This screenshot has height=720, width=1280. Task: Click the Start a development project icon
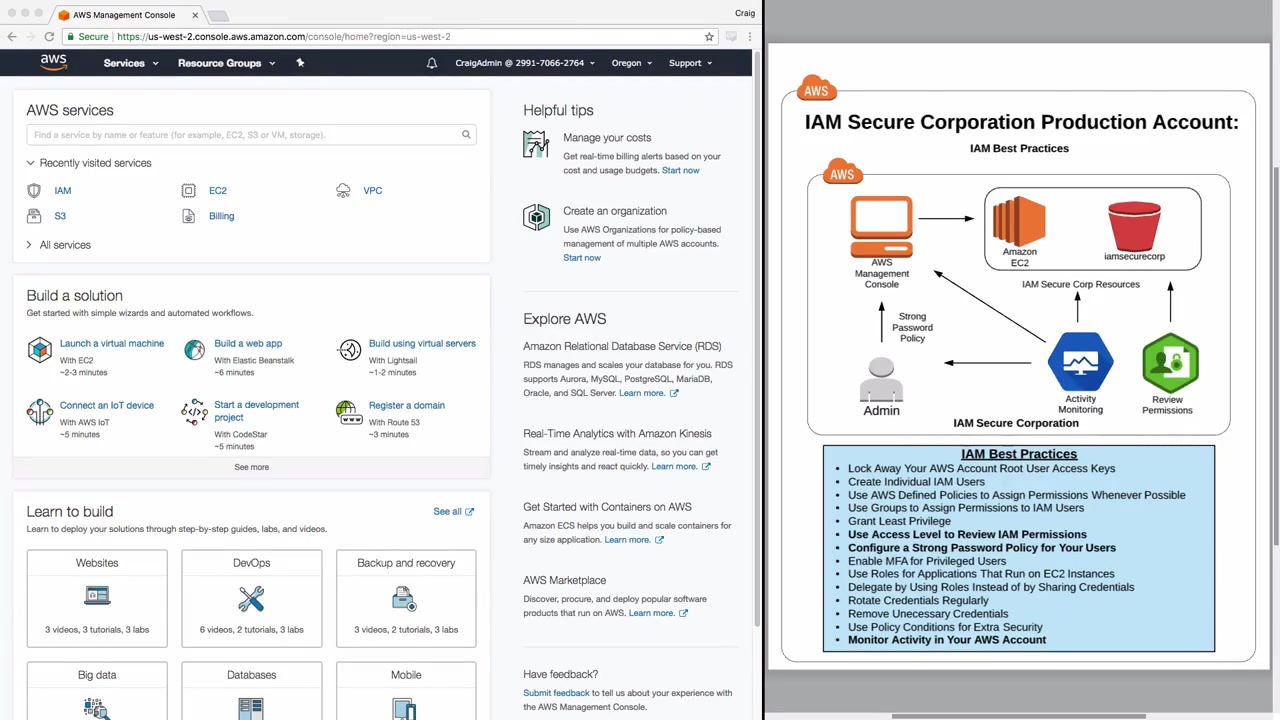pos(194,412)
